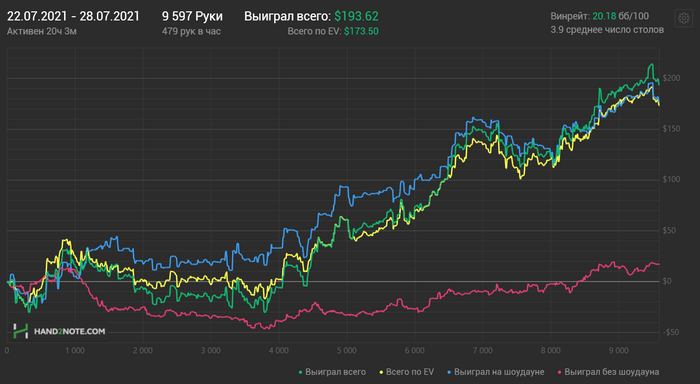Screen dimensions: 700x384
Task: Click the '9 597 Руки' hands count
Action: 192,17
